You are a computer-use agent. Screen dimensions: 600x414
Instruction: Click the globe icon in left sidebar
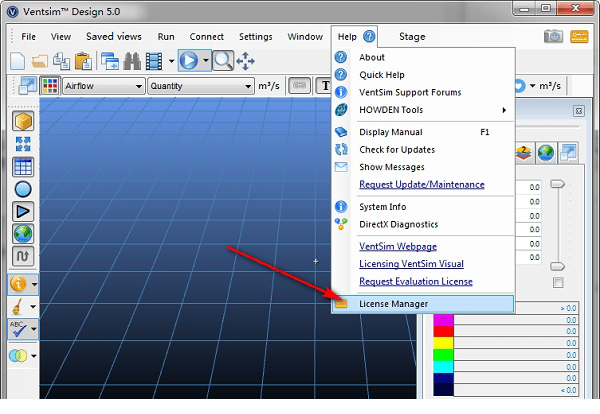[23, 234]
